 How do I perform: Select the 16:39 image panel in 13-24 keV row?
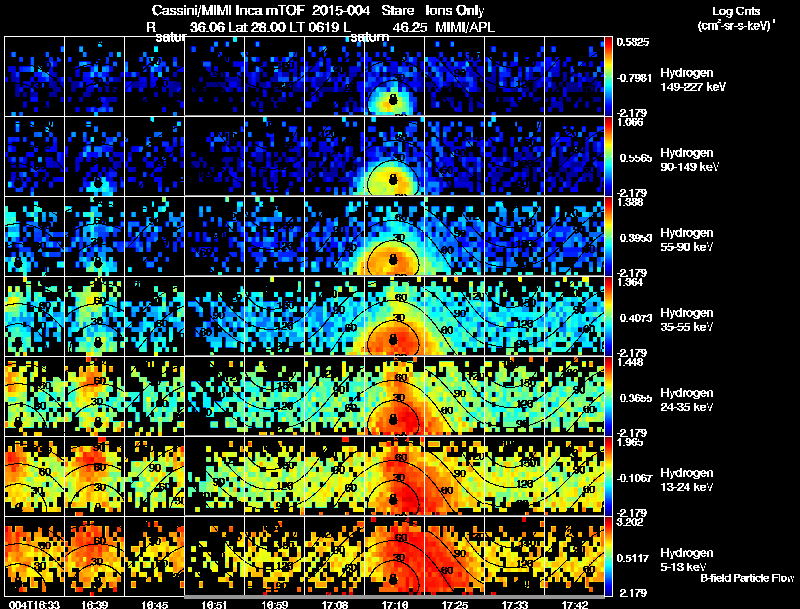(x=94, y=477)
